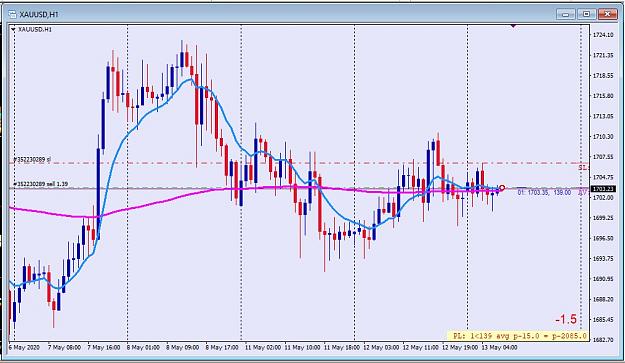Image resolution: width=625 pixels, height=363 pixels.
Task: Select the '#352230289 sl' stop loss label
Action: pyautogui.click(x=32, y=159)
